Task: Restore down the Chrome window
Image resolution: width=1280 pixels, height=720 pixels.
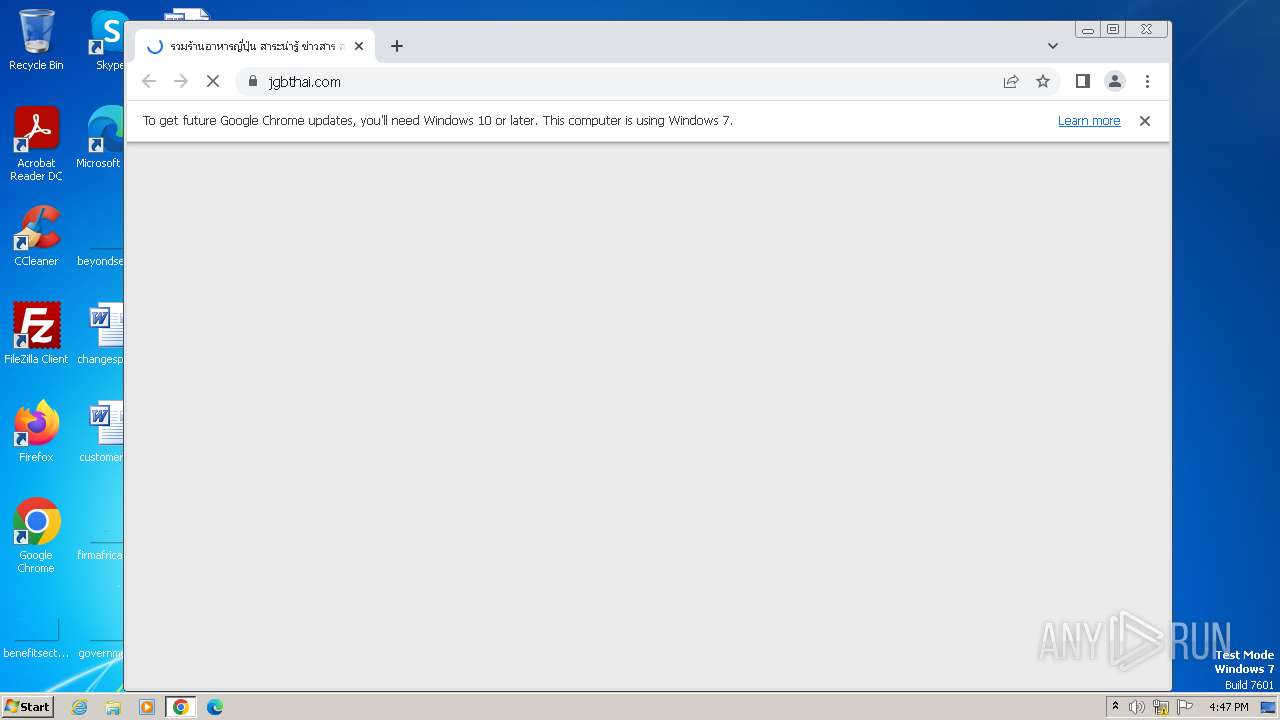Action: (1112, 30)
